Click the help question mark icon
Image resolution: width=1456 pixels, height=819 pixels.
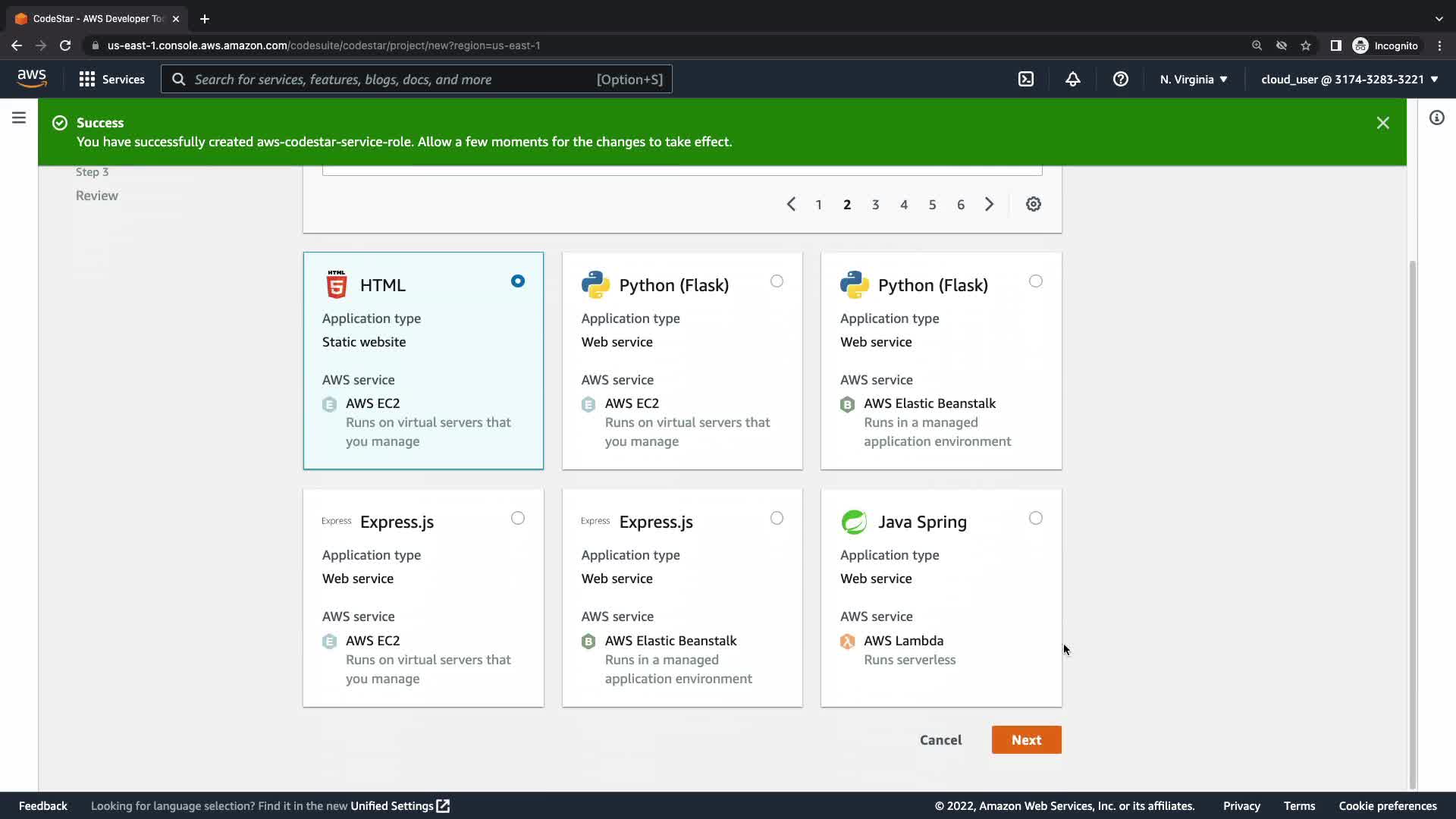coord(1120,79)
